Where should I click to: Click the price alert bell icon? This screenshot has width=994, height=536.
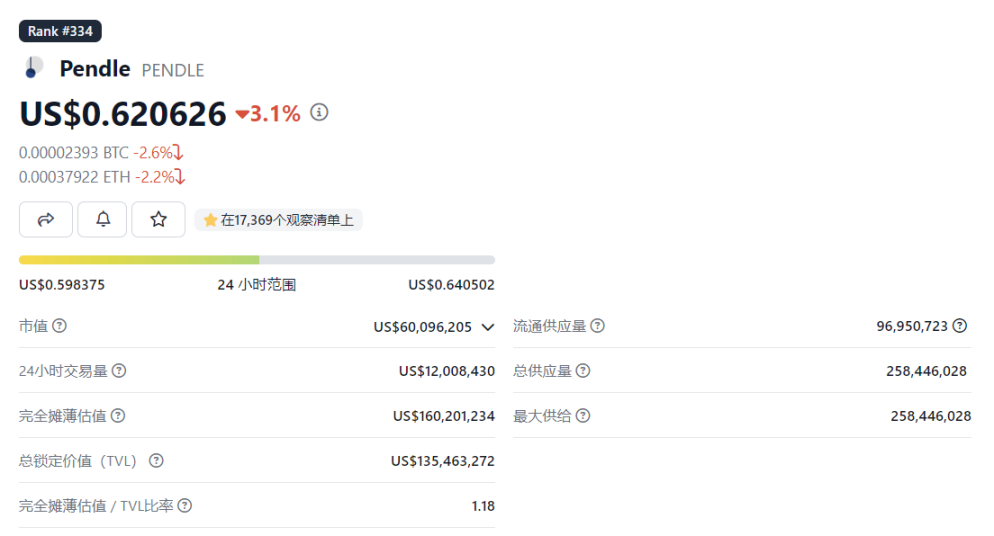[x=102, y=220]
